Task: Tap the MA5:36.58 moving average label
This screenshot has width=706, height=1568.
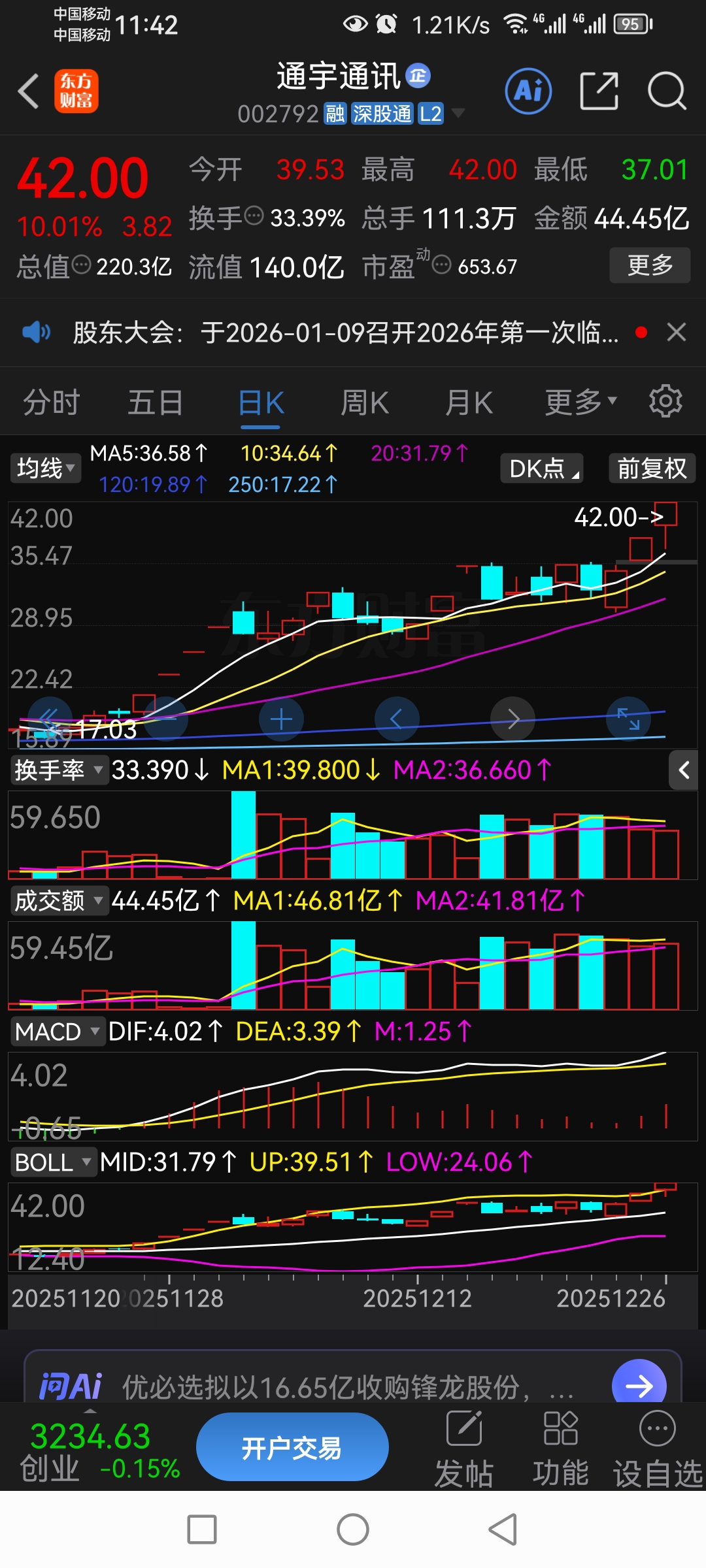Action: click(148, 453)
